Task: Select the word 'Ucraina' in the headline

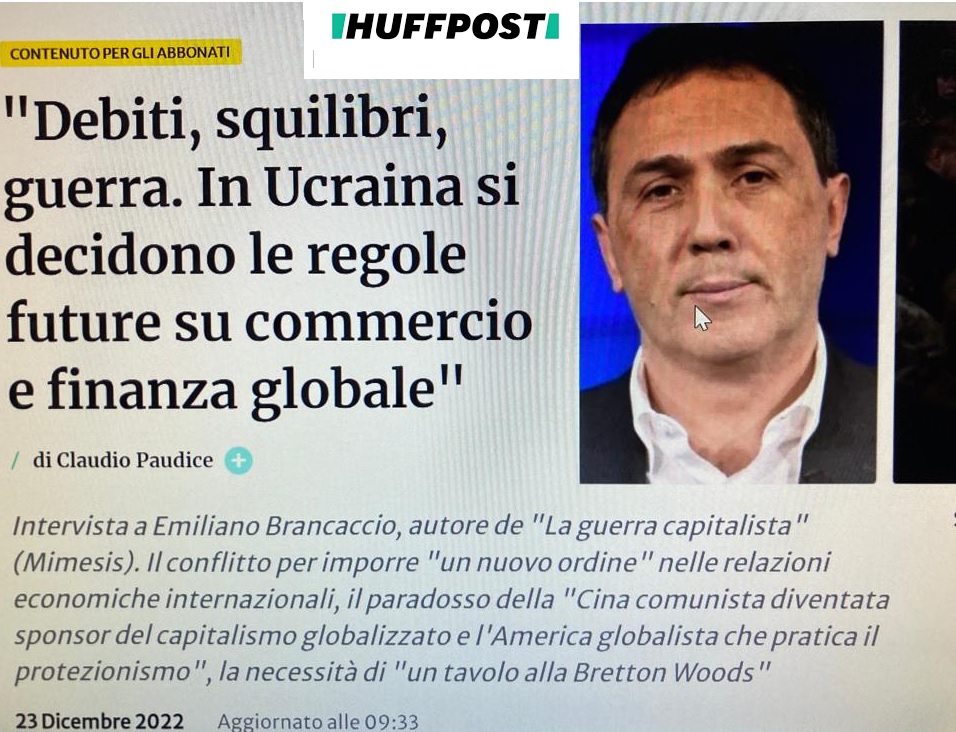Action: 363,187
